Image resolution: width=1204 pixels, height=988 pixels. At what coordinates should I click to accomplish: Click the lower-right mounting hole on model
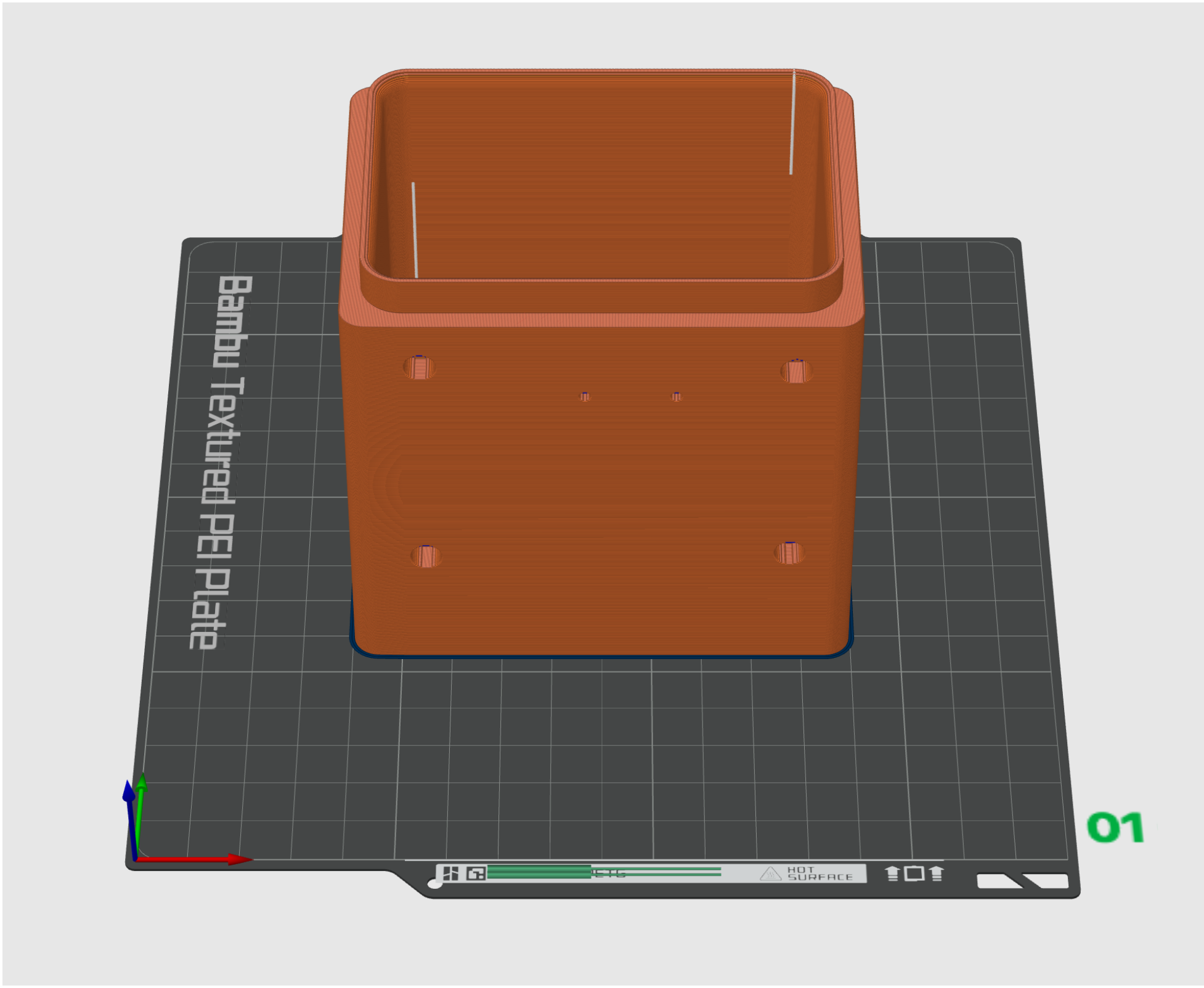click(x=789, y=553)
